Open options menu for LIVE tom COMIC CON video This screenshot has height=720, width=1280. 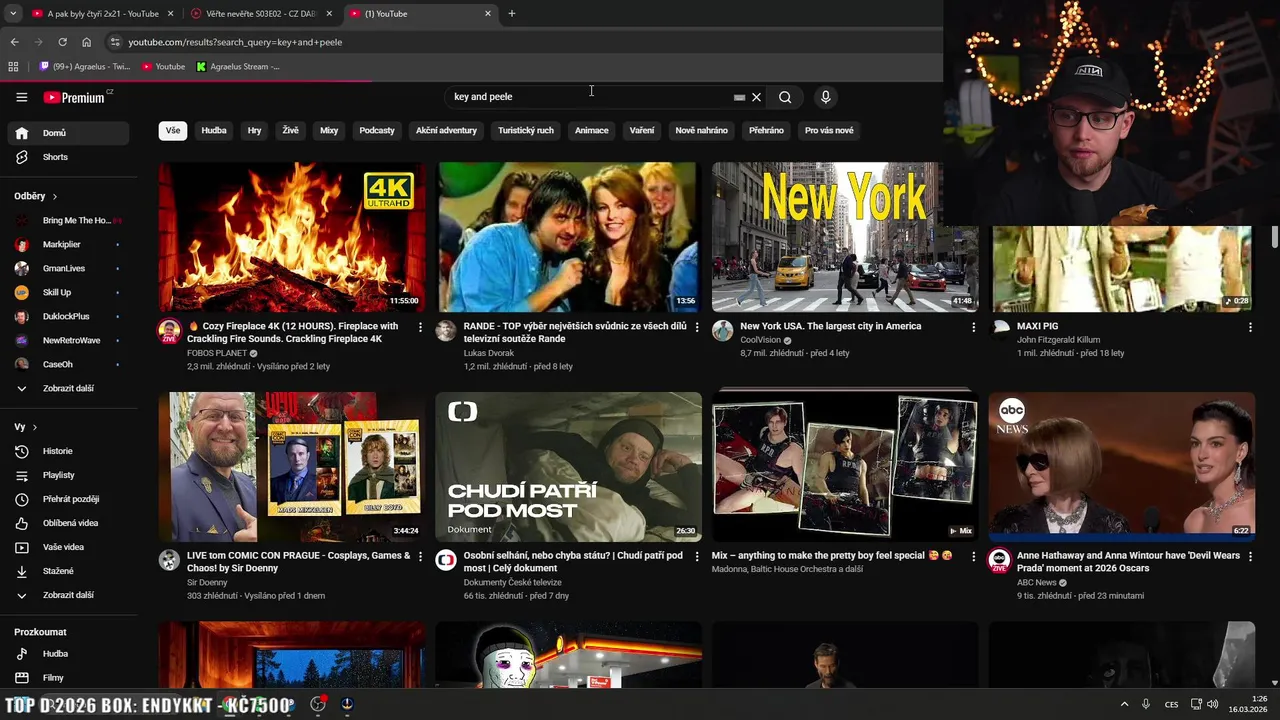[420, 557]
